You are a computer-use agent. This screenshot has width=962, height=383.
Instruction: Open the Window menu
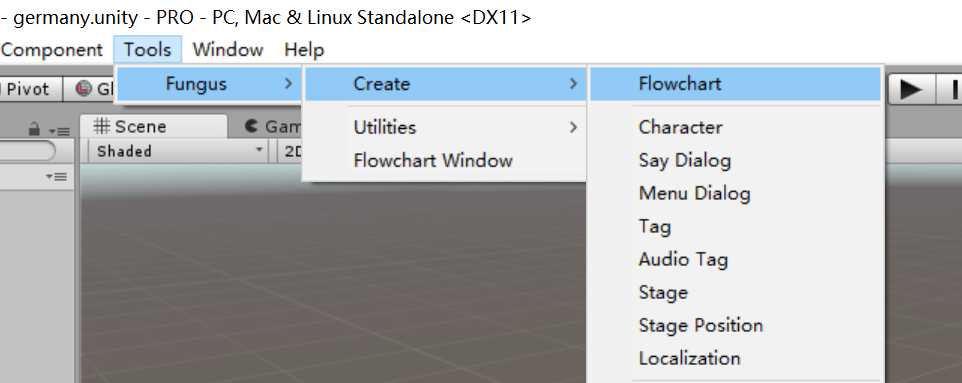point(228,50)
